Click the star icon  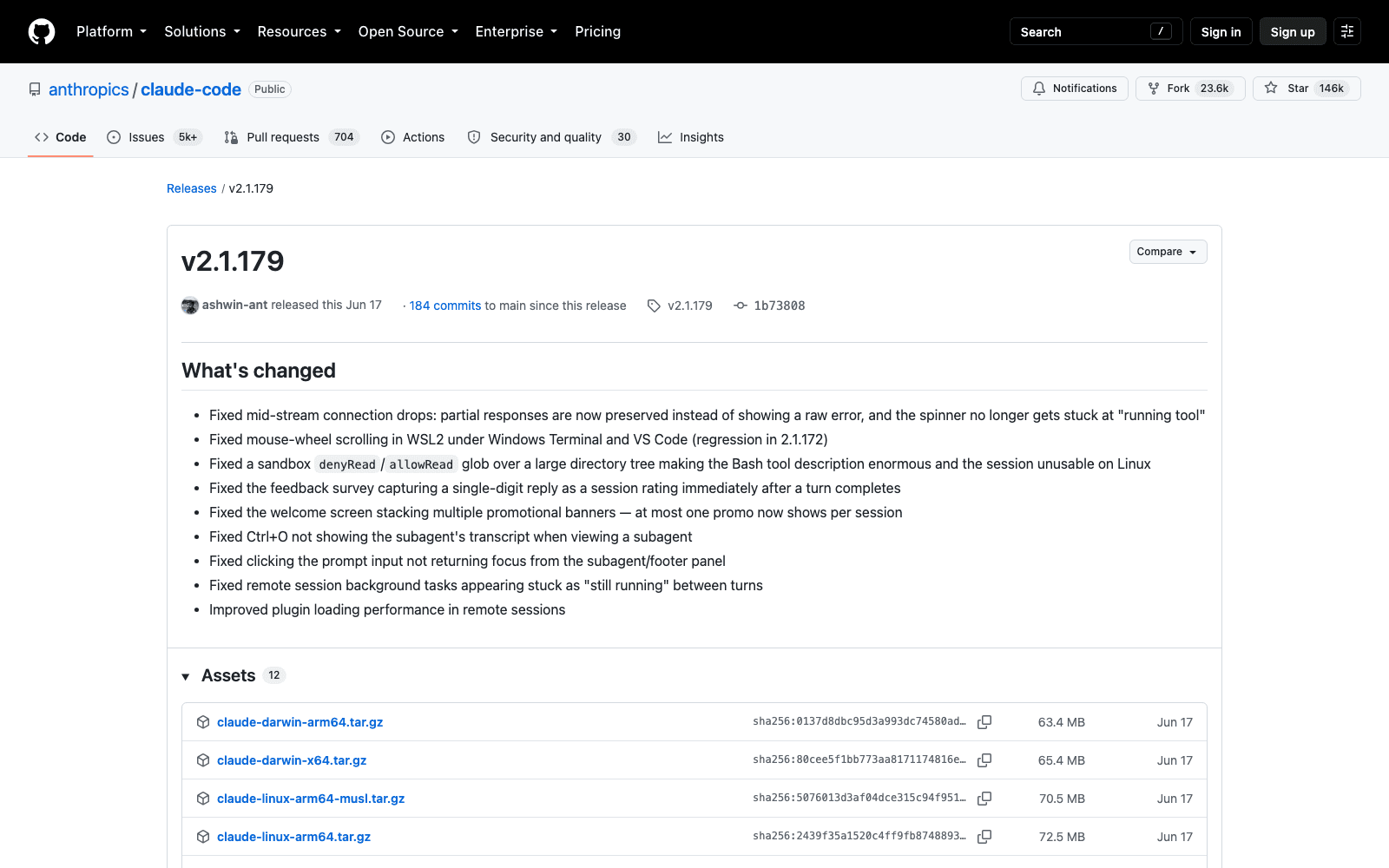click(x=1271, y=89)
